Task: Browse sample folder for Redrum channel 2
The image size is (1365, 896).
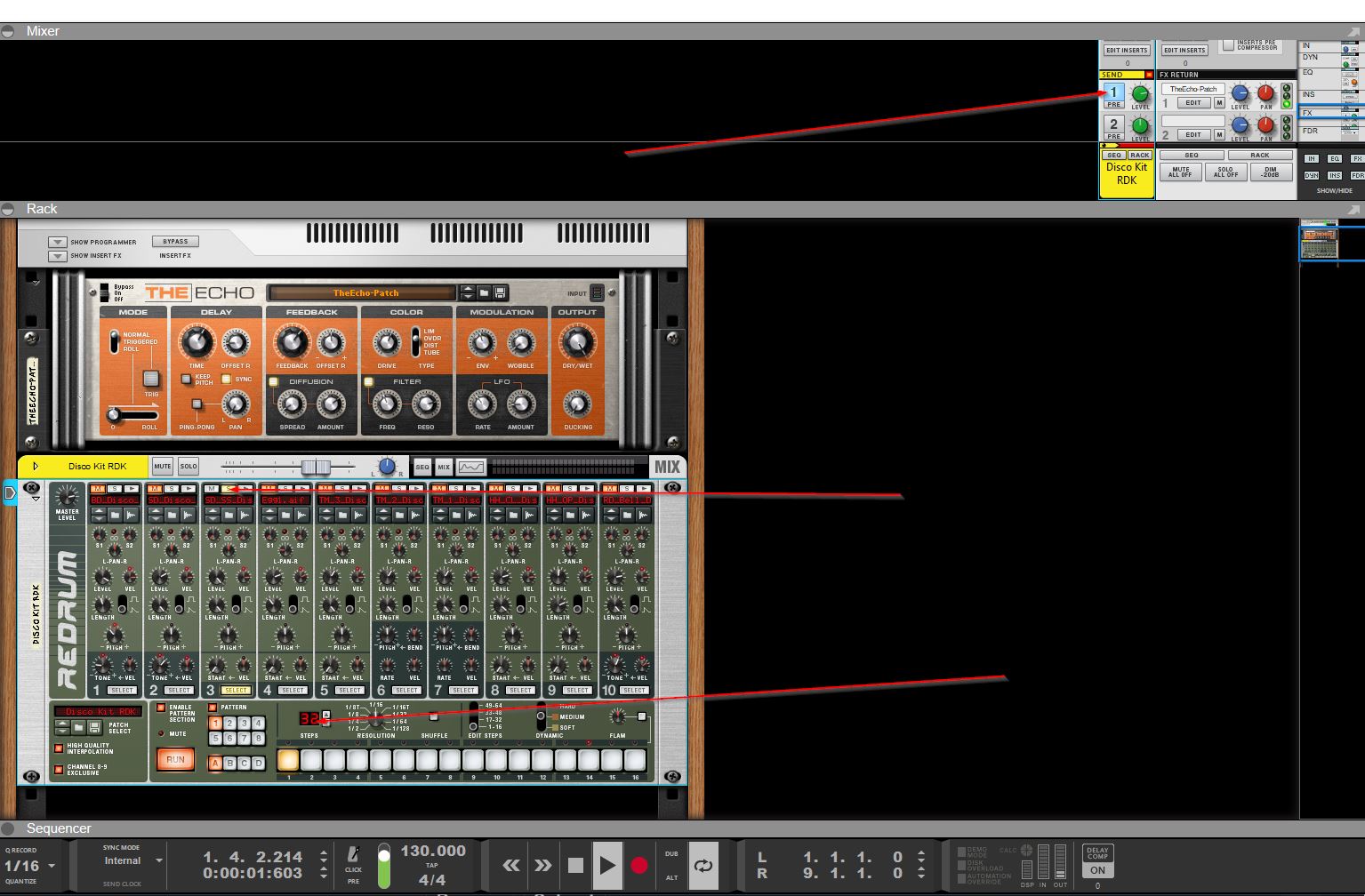Action: 173,515
